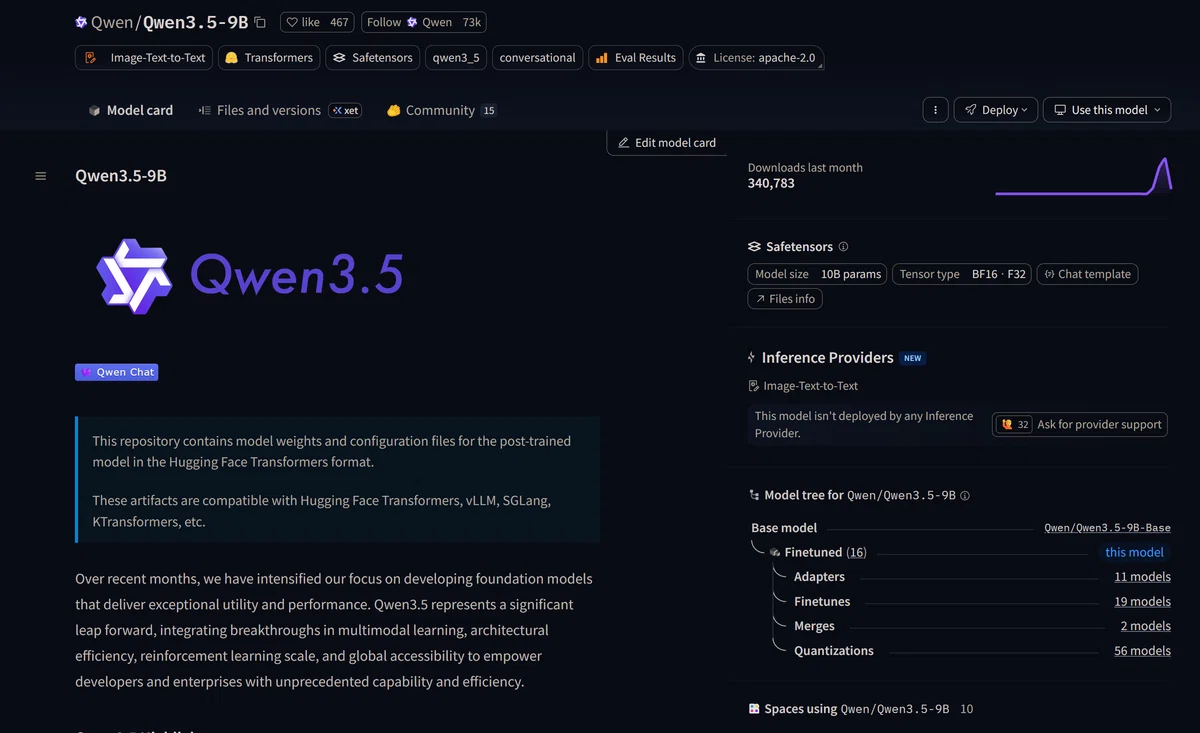Switch to Files and versions tab

click(260, 110)
